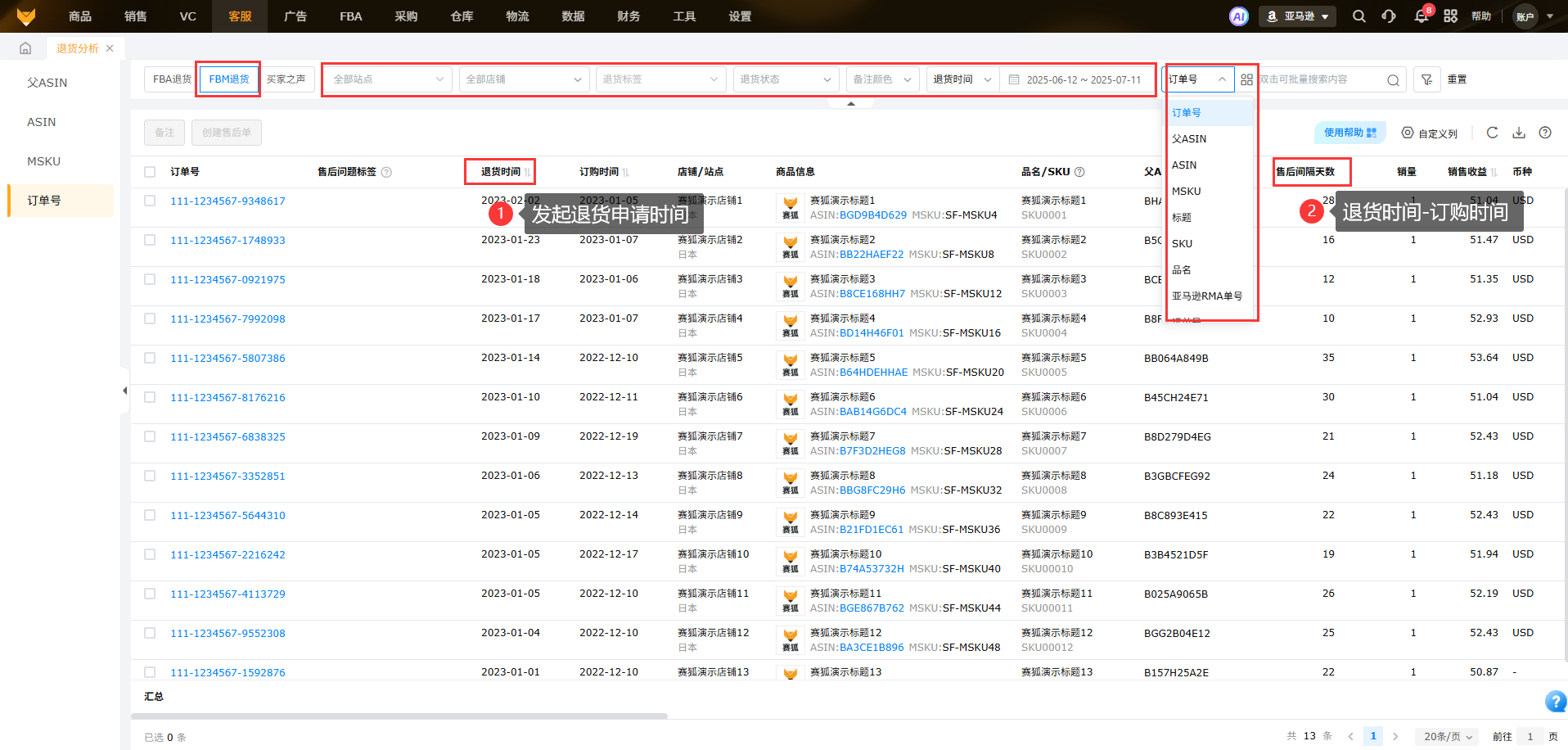Click the 重置 reset button
This screenshot has width=1568, height=750.
[1457, 79]
